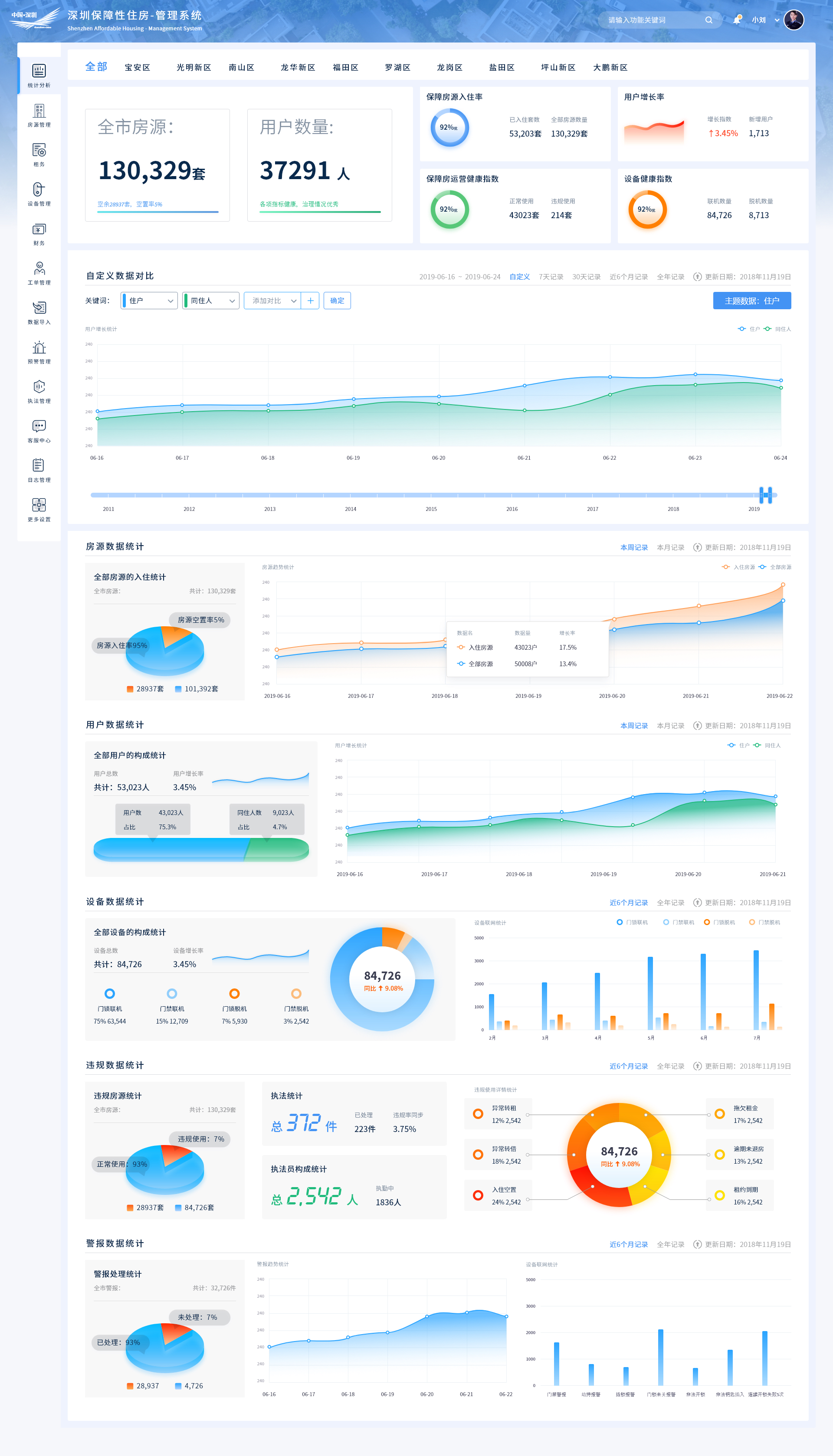The image size is (833, 1456).
Task: Switch to the 南山区 district tab
Action: point(241,68)
